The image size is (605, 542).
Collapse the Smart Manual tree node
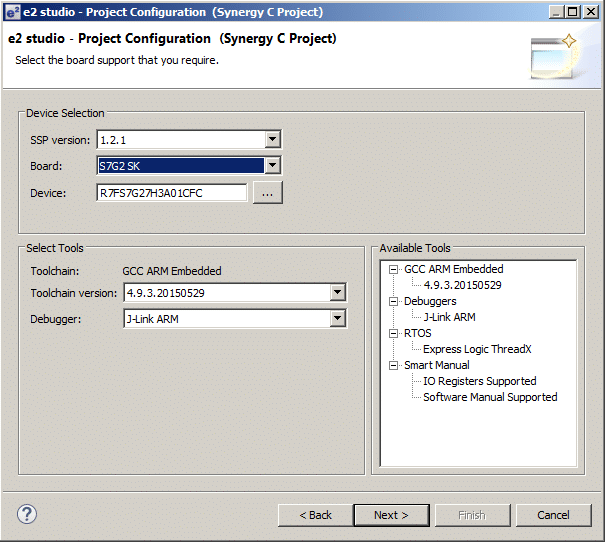394,366
